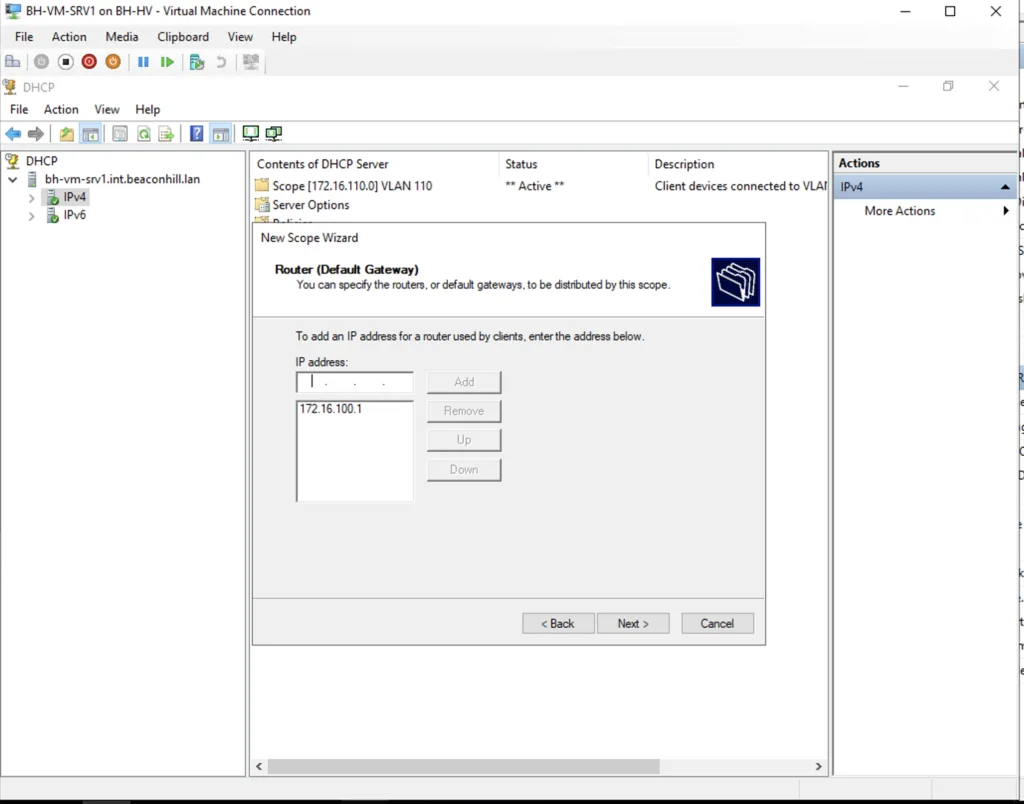The image size is (1024, 804).
Task: Click the multi-monitor icon in DHCP toolbar
Action: tap(274, 133)
